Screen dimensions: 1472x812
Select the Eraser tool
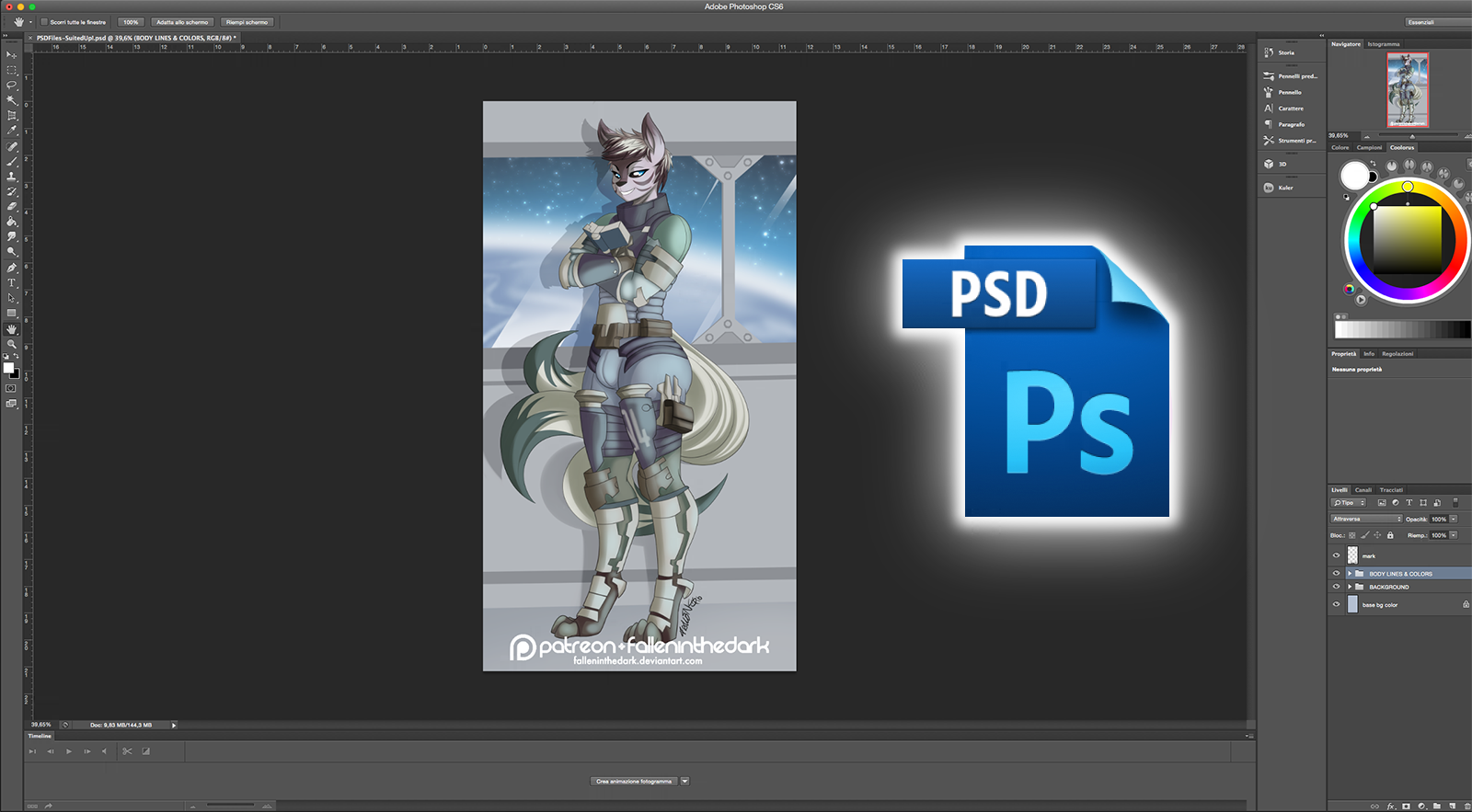click(11, 207)
